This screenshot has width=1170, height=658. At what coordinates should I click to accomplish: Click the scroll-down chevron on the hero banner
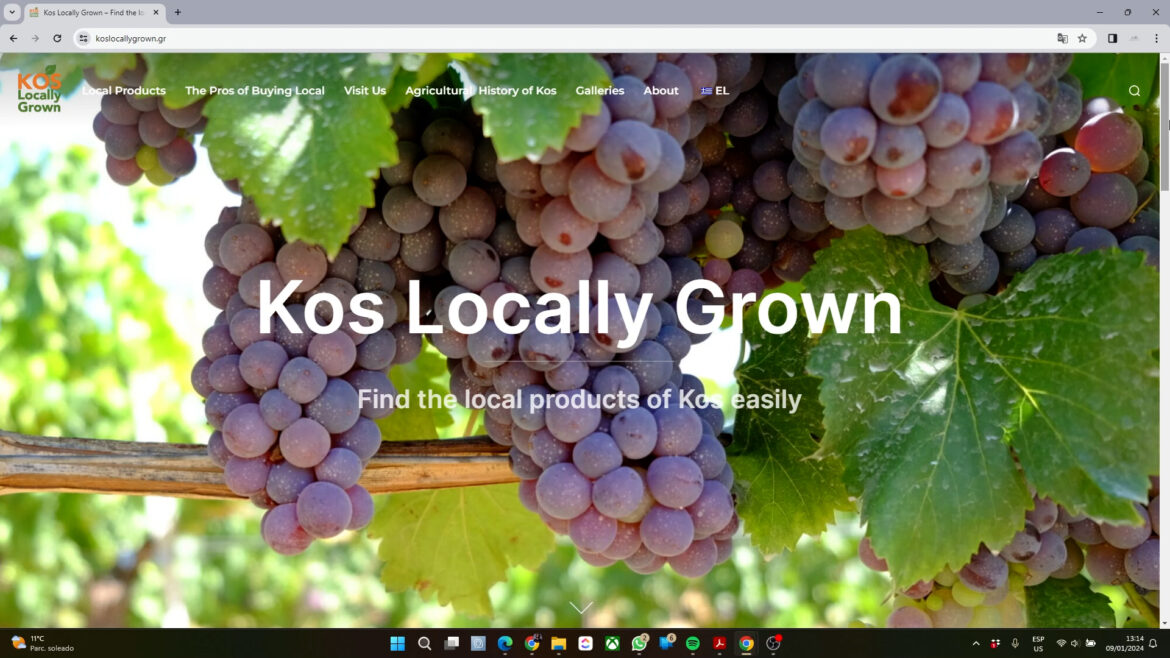581,606
